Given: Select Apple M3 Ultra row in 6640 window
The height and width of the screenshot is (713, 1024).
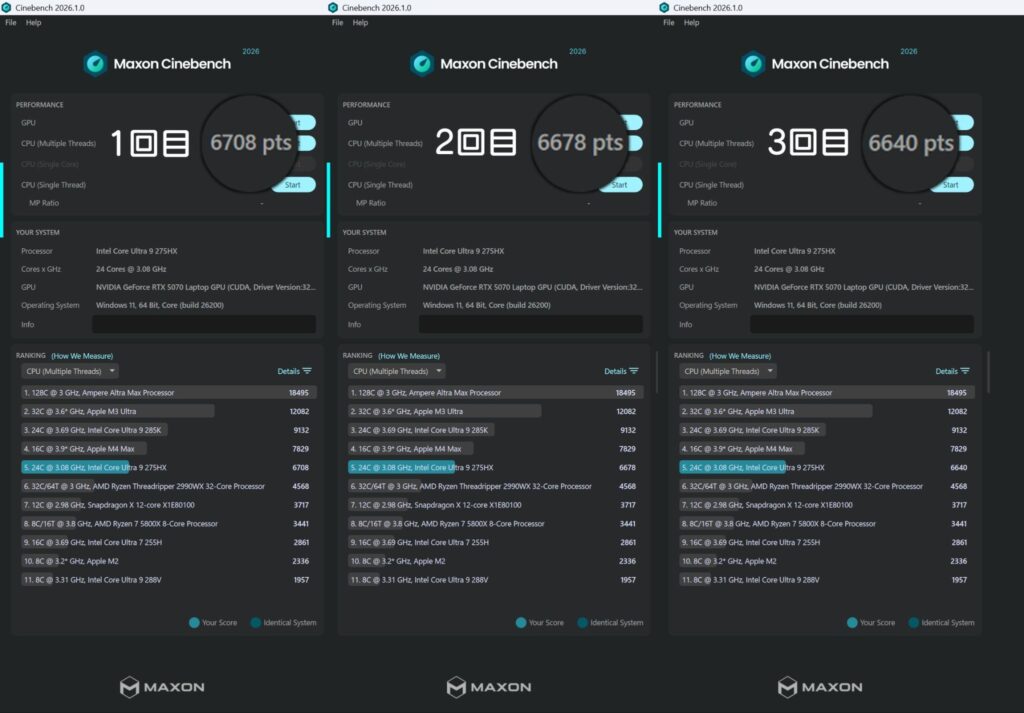Looking at the screenshot, I should [827, 411].
